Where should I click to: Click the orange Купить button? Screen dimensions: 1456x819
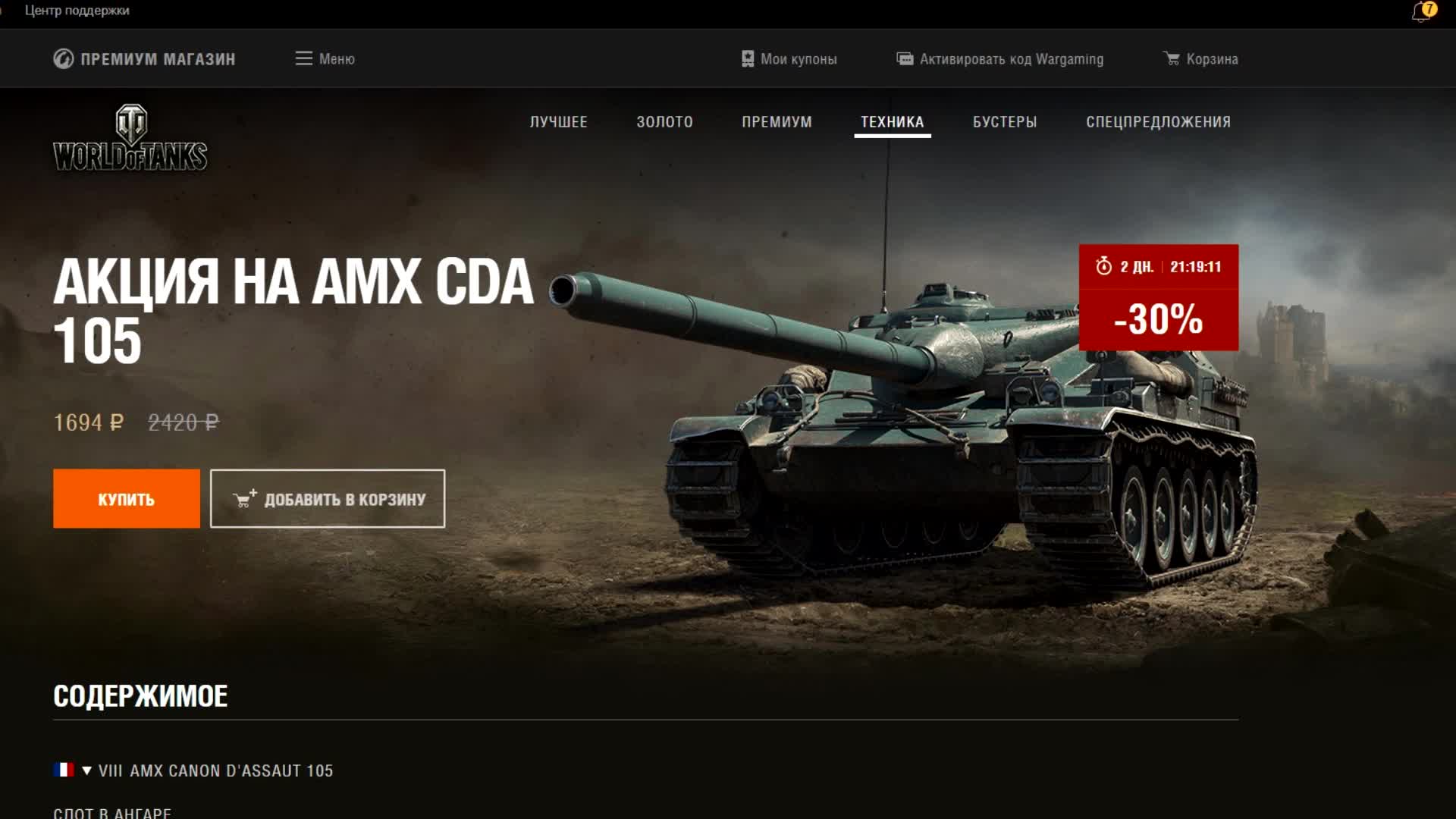click(x=127, y=498)
